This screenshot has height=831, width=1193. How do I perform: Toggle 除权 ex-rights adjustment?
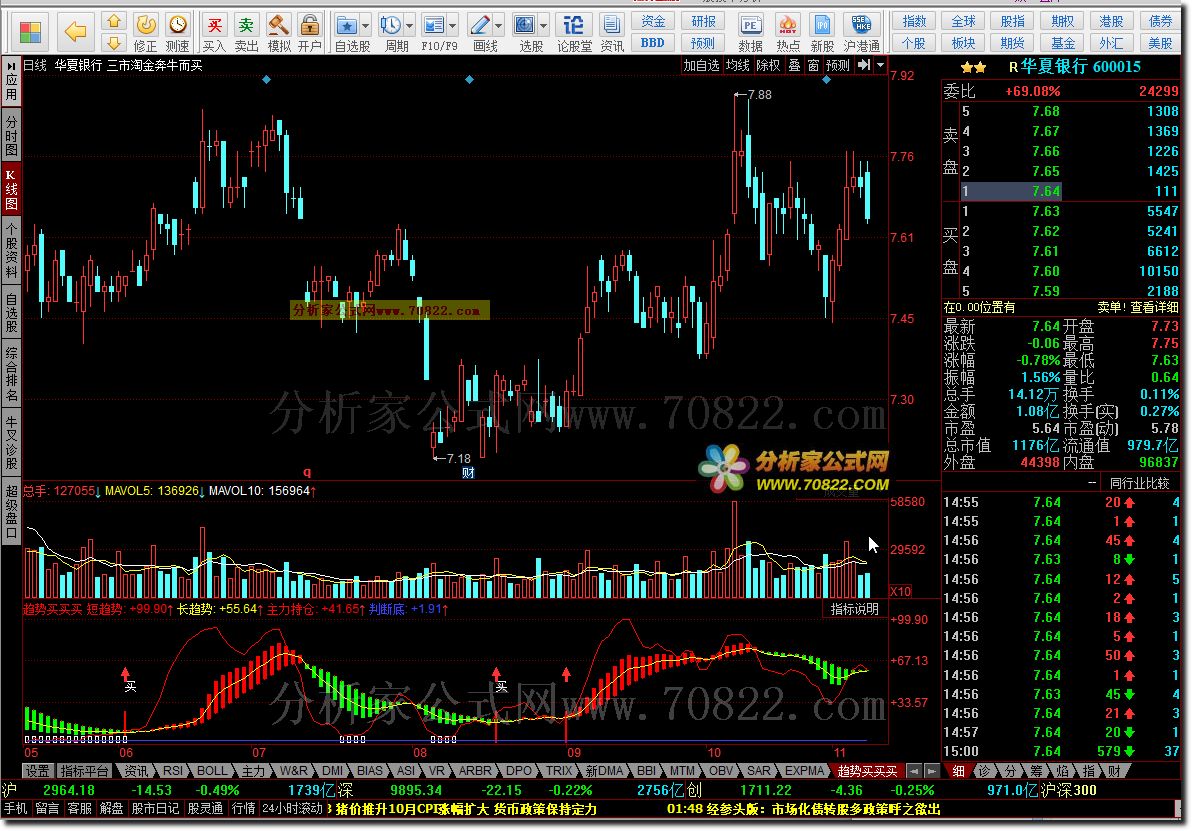pos(768,65)
